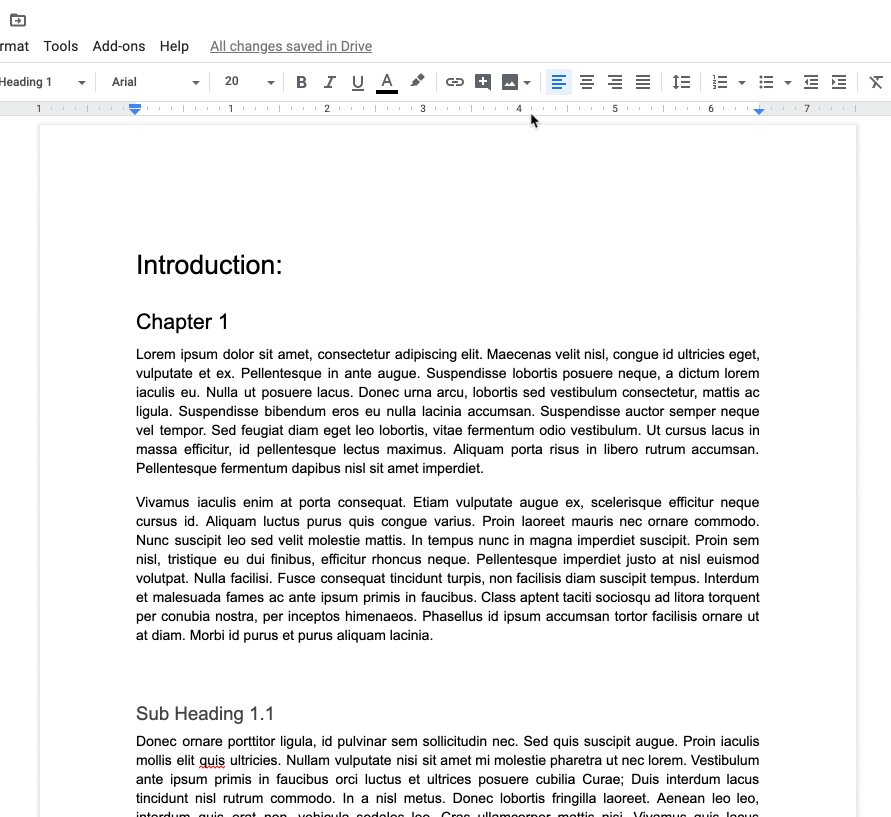The height and width of the screenshot is (817, 891).
Task: Enable justified text alignment
Action: point(642,82)
